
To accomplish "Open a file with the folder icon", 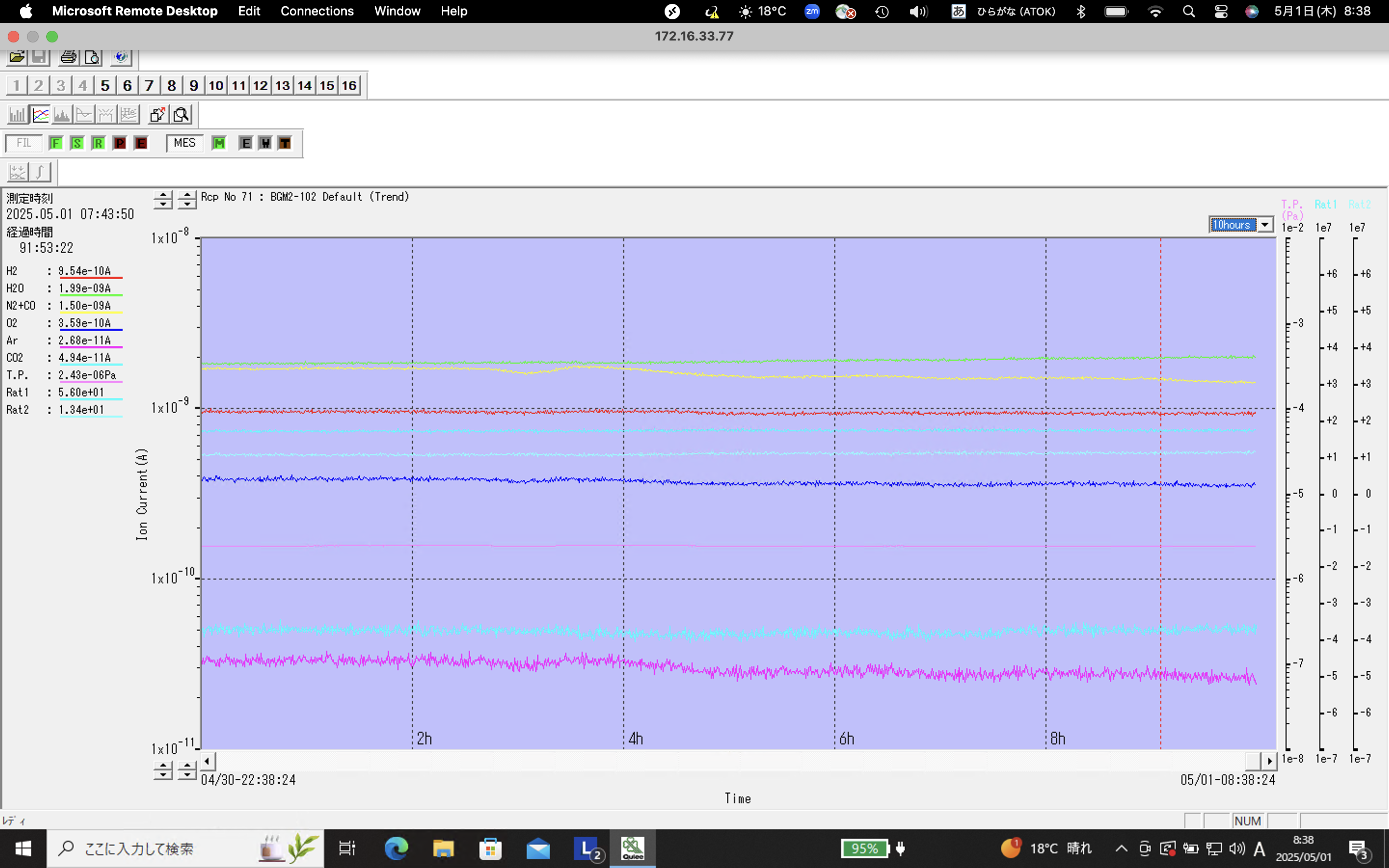I will (17, 56).
